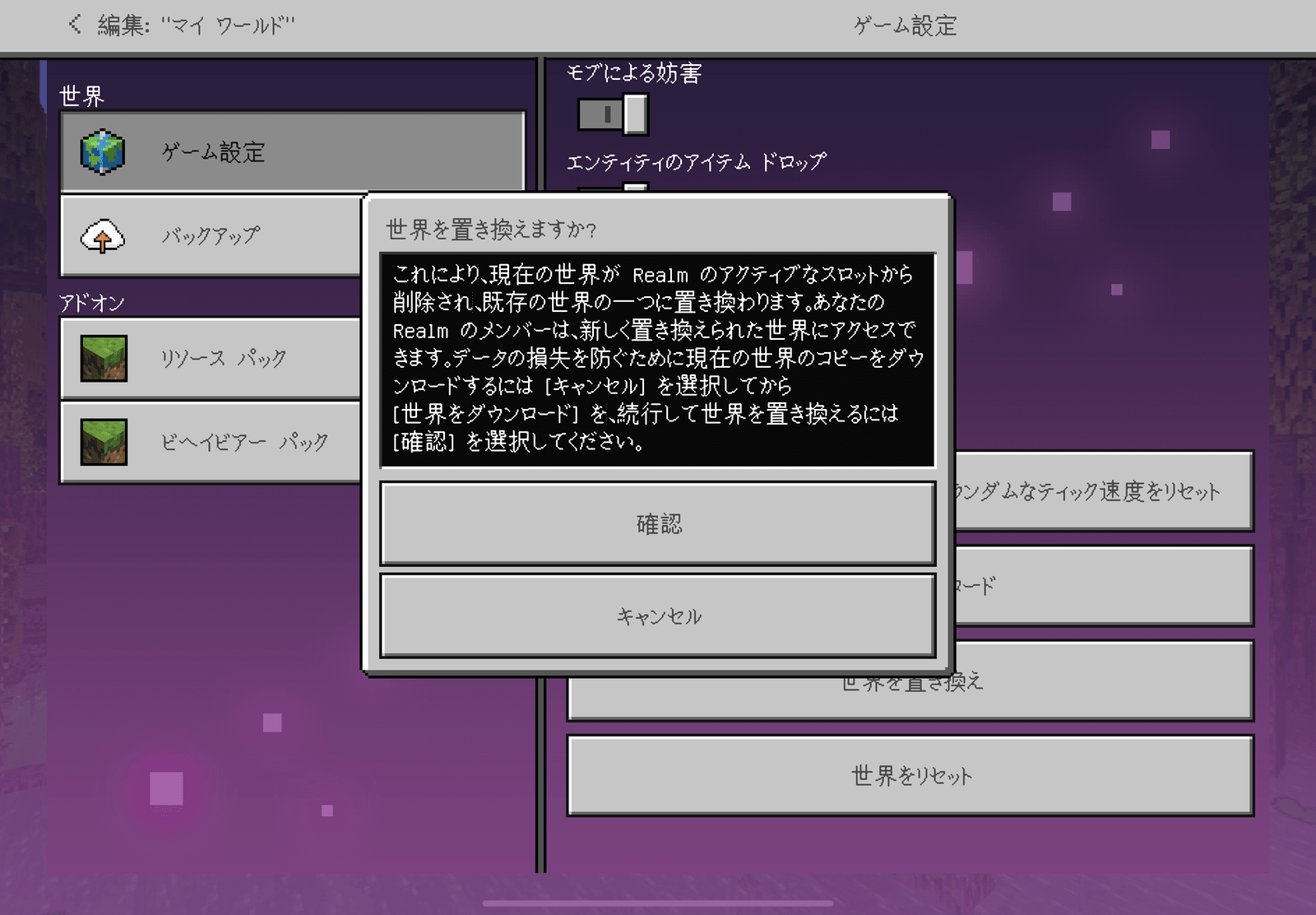The image size is (1316, 915).
Task: Go back using the arrow beside 編集
Action: (x=75, y=24)
